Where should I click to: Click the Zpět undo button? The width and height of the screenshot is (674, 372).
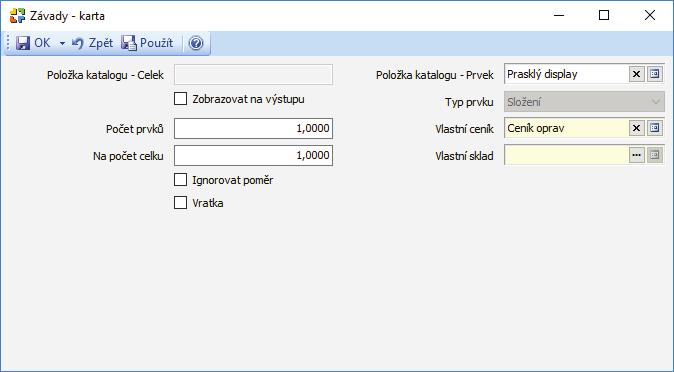(x=92, y=43)
